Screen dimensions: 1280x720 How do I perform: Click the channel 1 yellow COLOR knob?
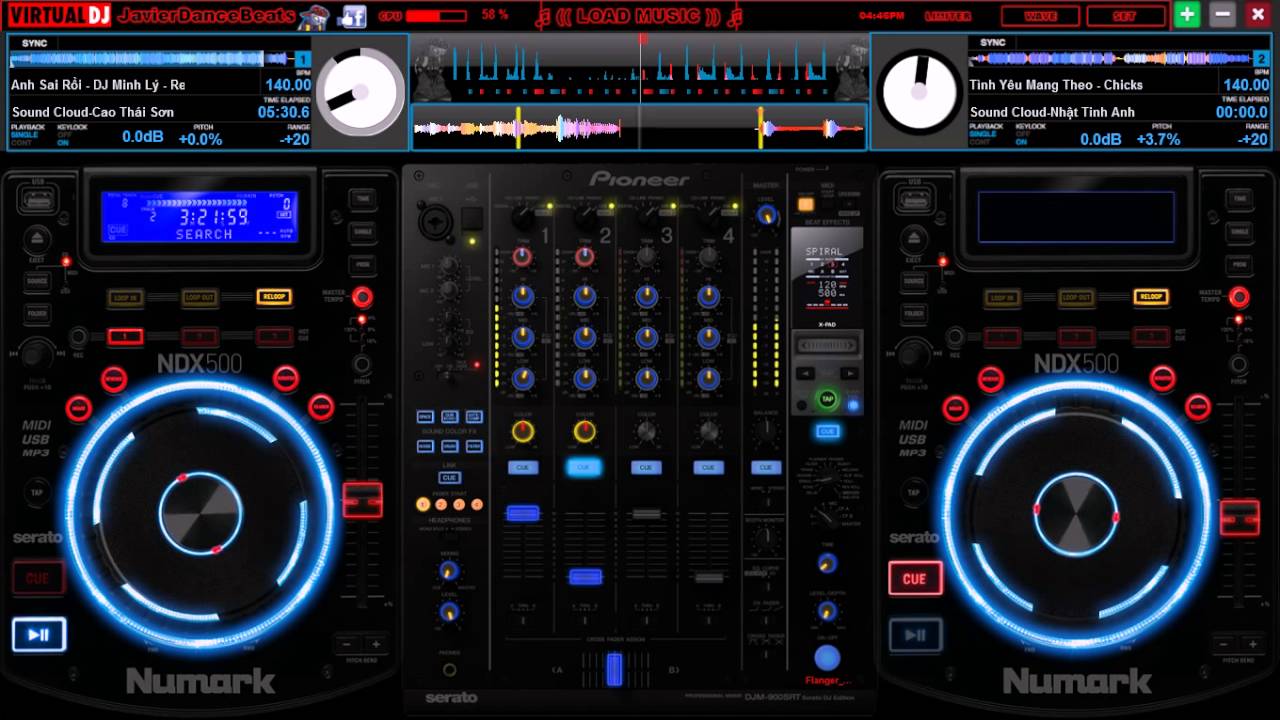(522, 432)
